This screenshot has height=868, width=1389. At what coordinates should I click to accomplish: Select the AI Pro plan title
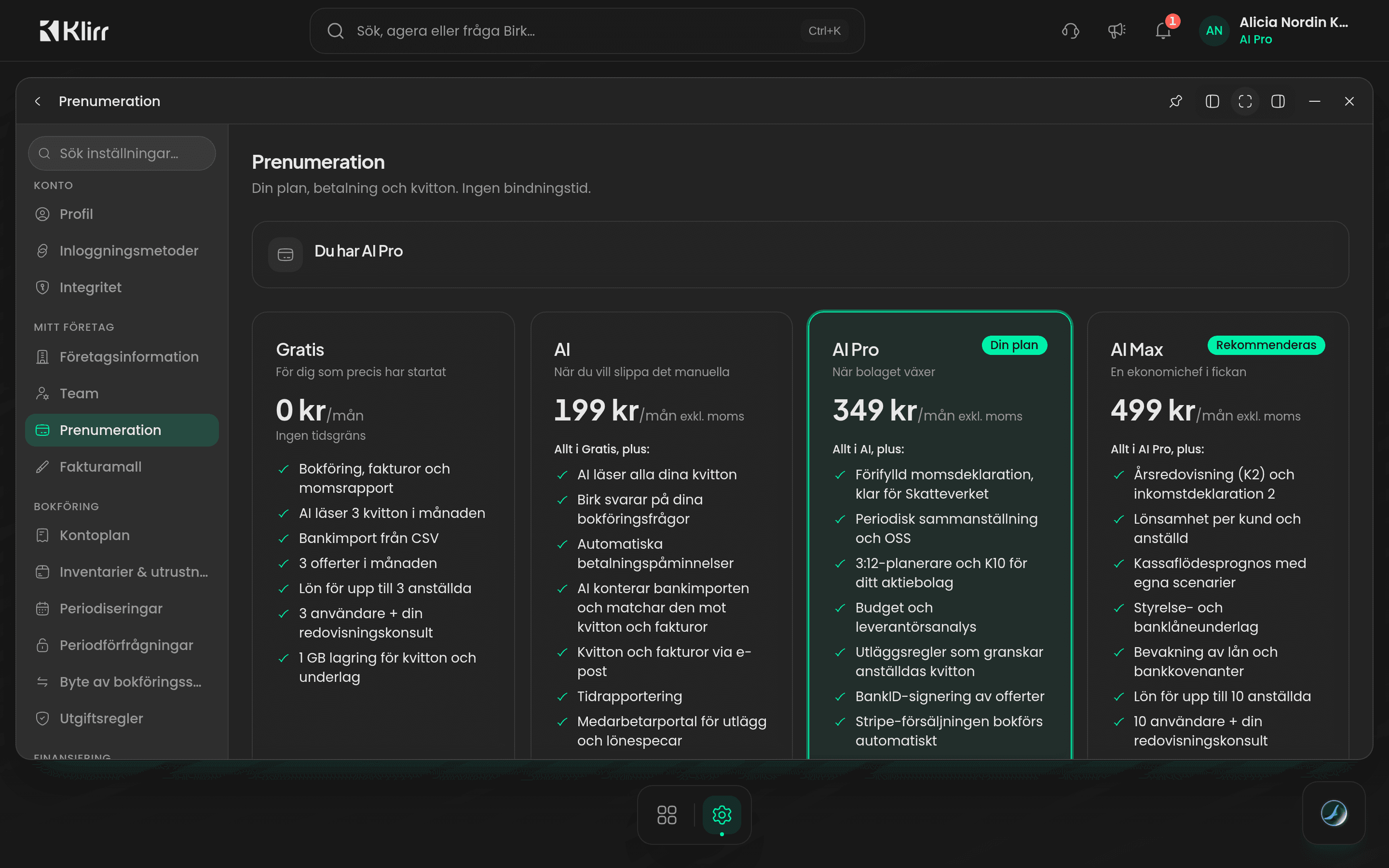tap(855, 350)
